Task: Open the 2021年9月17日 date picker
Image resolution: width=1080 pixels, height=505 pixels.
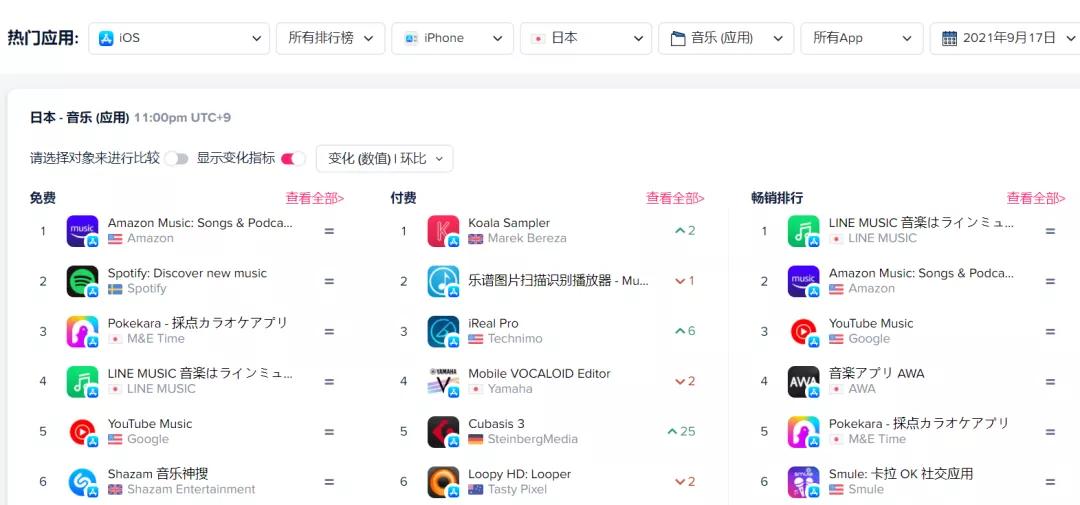Action: tap(1005, 38)
